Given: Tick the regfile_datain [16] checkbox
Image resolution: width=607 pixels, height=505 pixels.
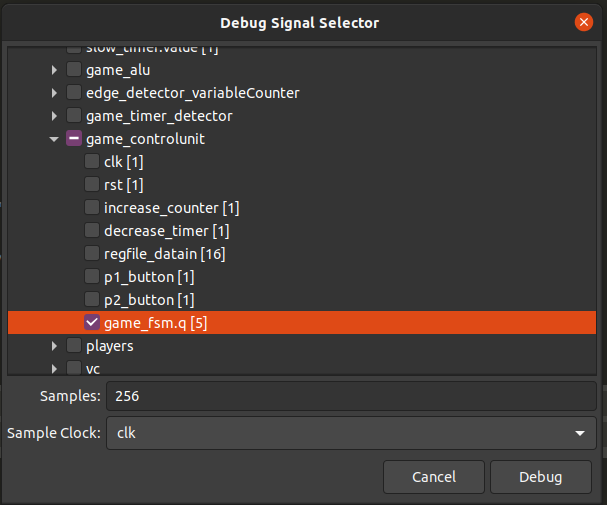Looking at the screenshot, I should (92, 253).
